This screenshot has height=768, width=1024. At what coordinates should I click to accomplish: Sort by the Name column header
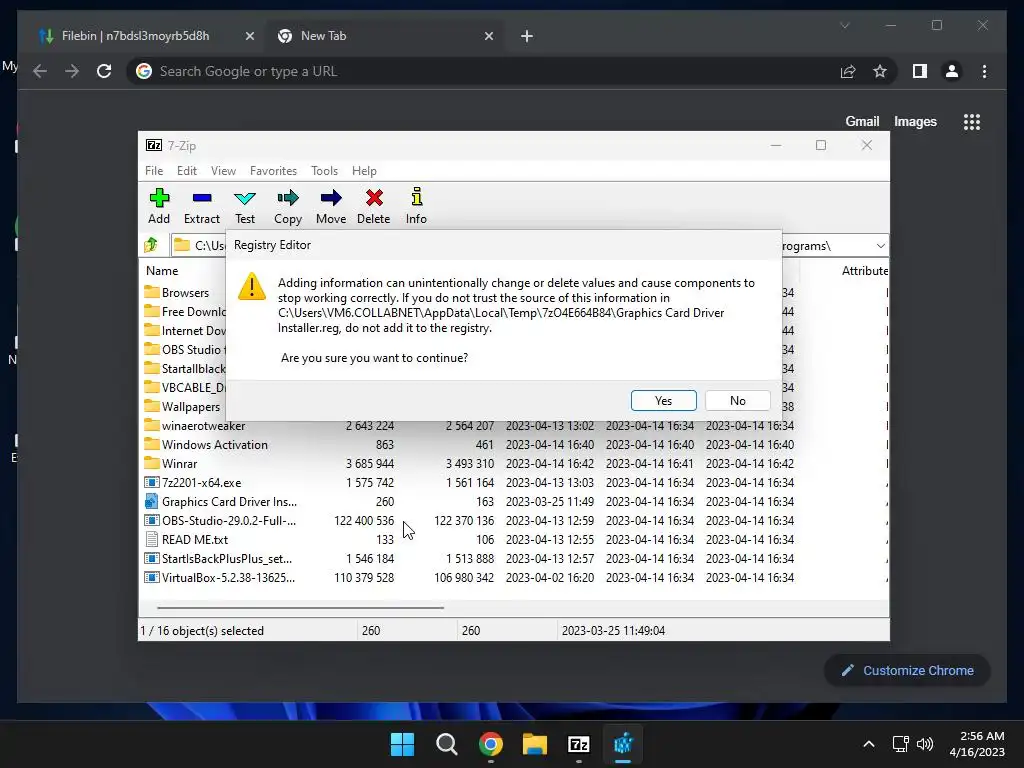point(162,270)
